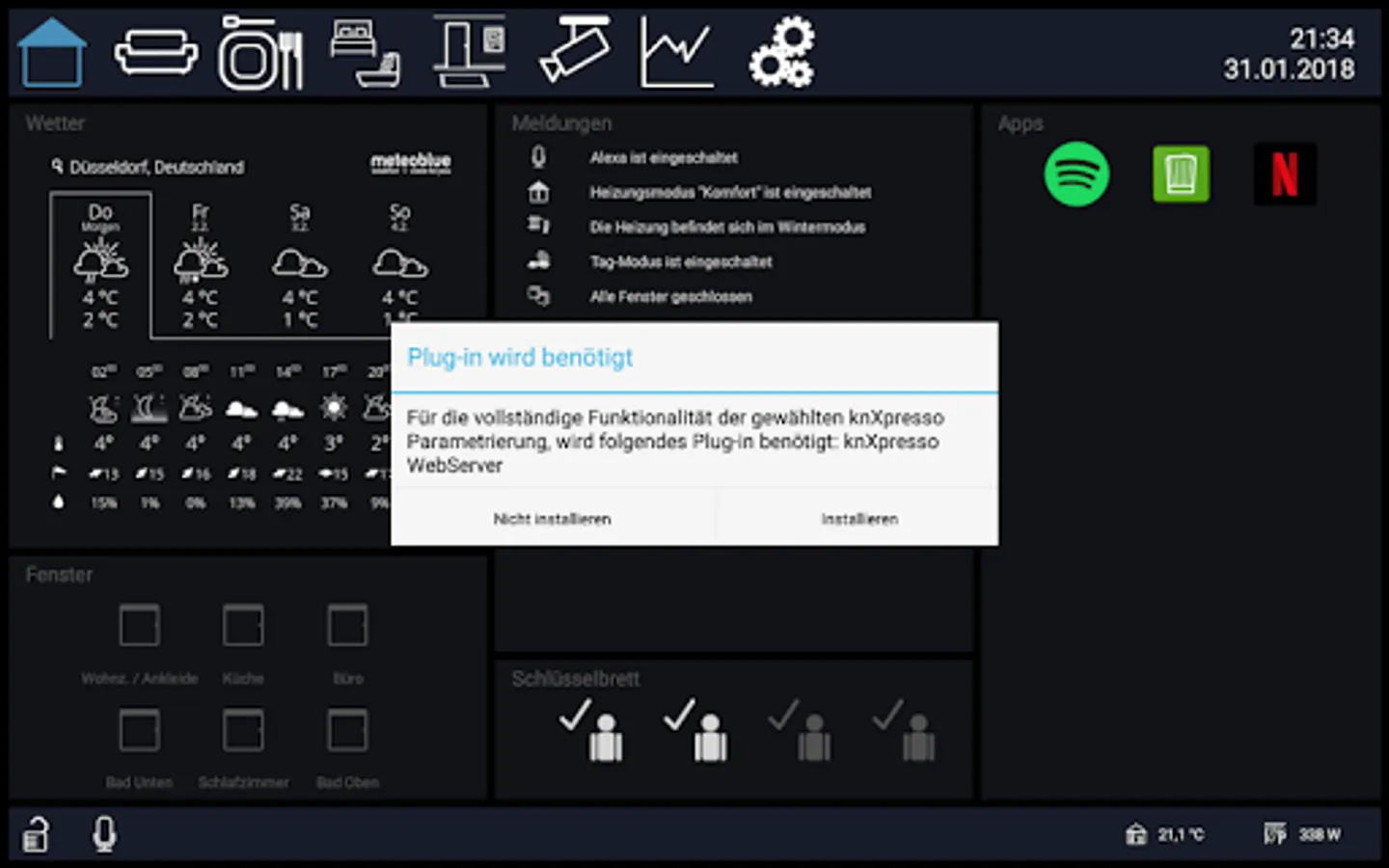Screen dimensions: 1389x868
Task: Toggle the fourth person in Schlüsselbrett
Action: point(904,730)
